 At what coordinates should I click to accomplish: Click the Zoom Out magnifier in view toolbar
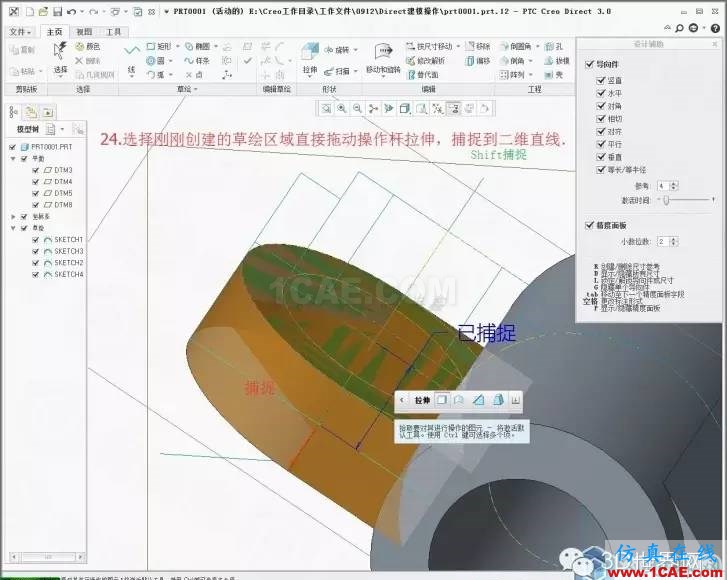click(x=357, y=108)
